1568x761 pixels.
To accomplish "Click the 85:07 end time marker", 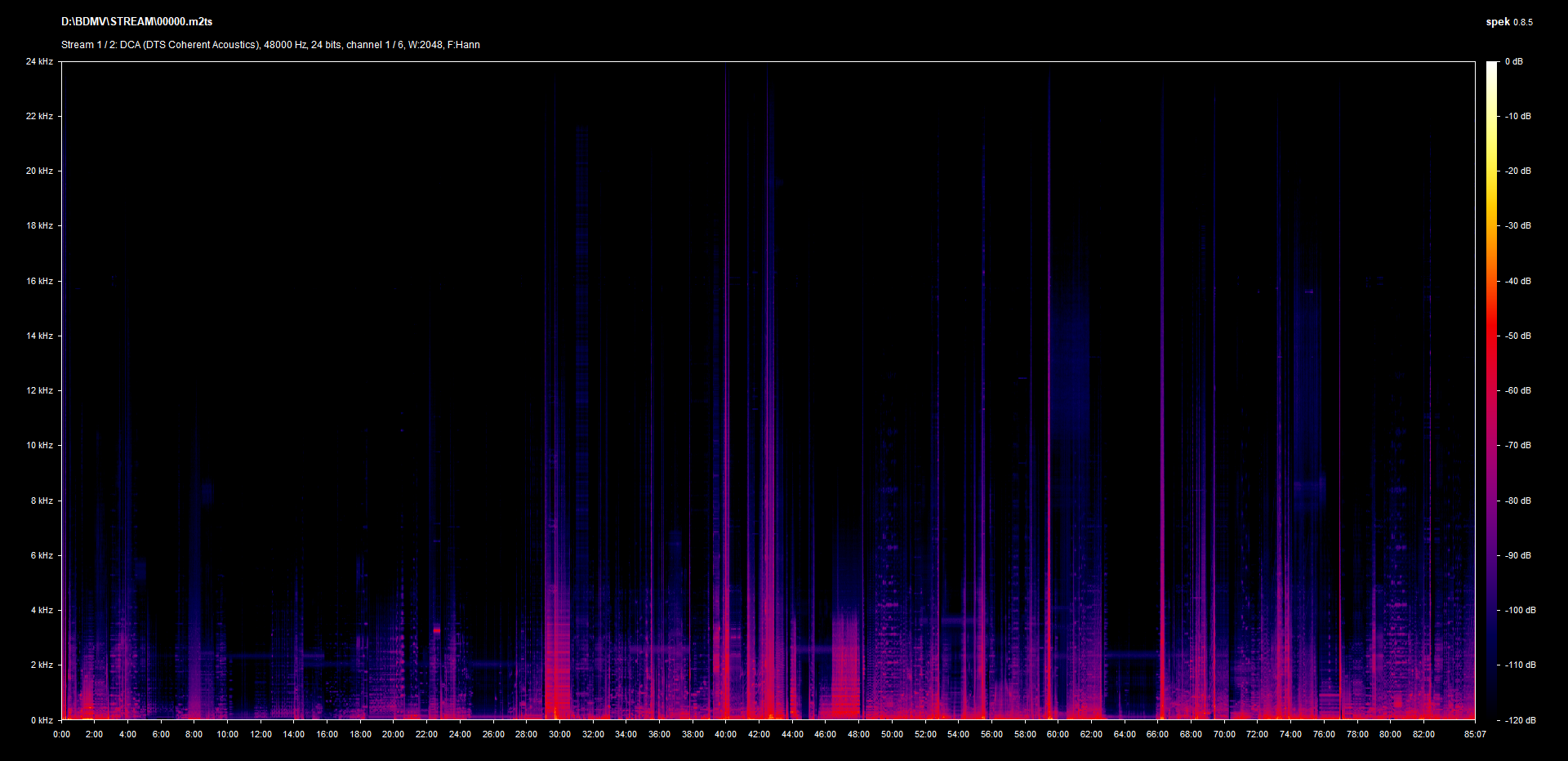I will 1475,734.
